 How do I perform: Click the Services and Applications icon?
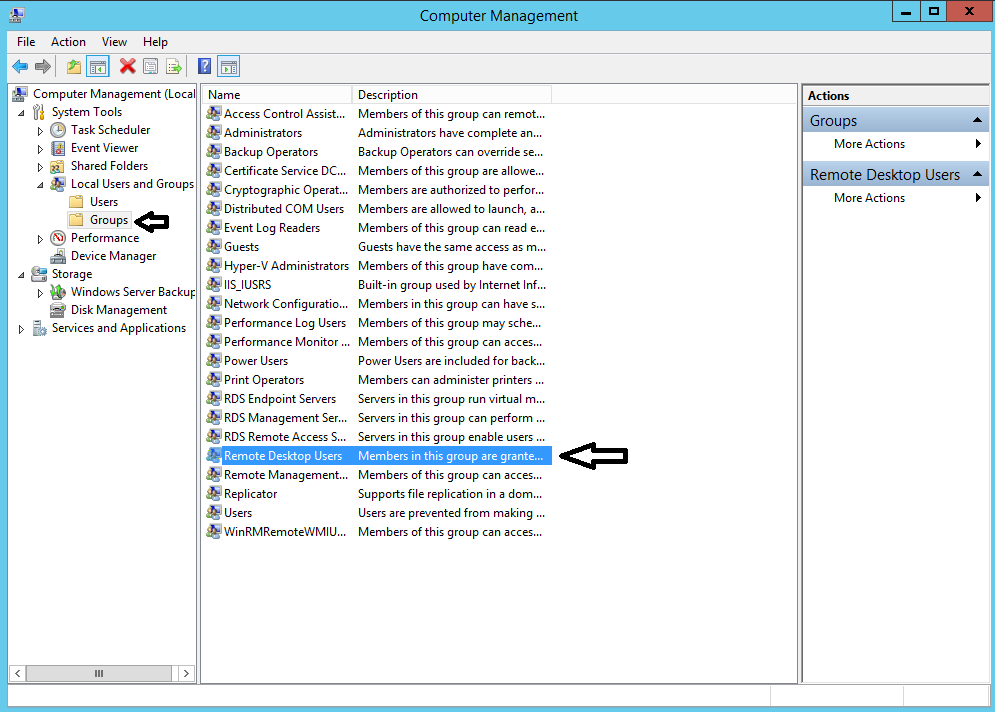tap(39, 328)
